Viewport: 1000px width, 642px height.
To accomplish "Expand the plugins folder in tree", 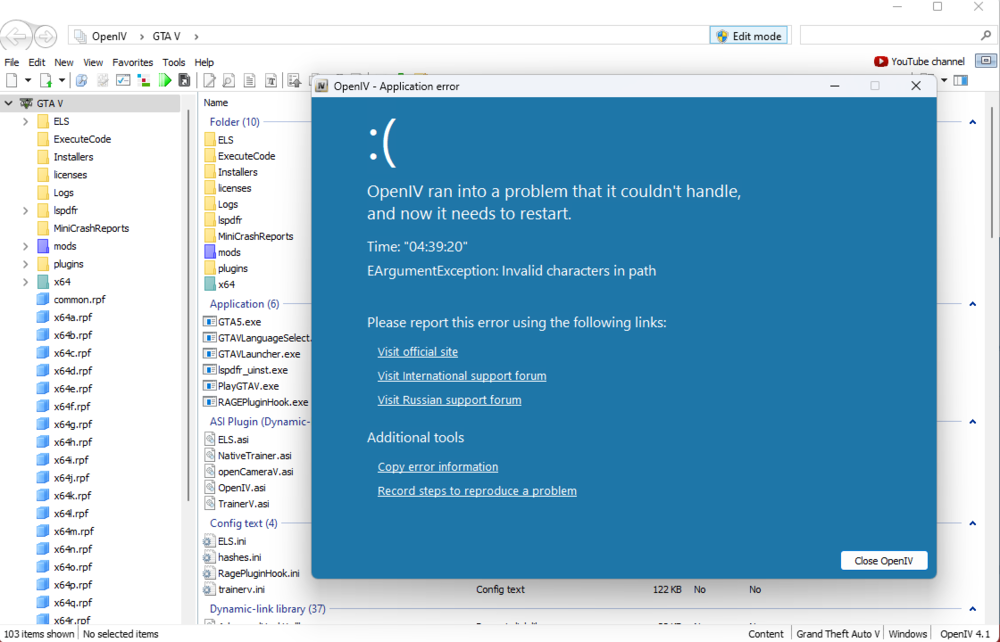I will [x=26, y=264].
